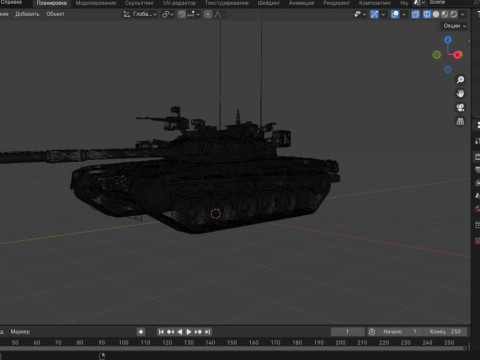Open the Маркер menu in timeline
480x360 pixels.
[x=20, y=332]
